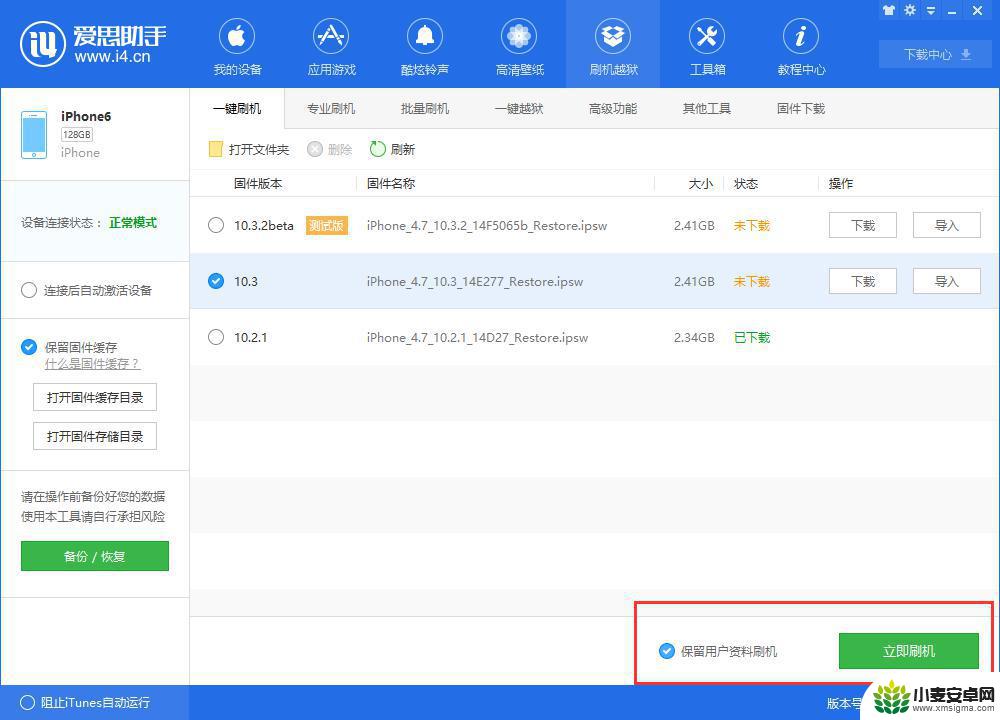
Task: Switch to 固件下载 tab
Action: pos(801,108)
